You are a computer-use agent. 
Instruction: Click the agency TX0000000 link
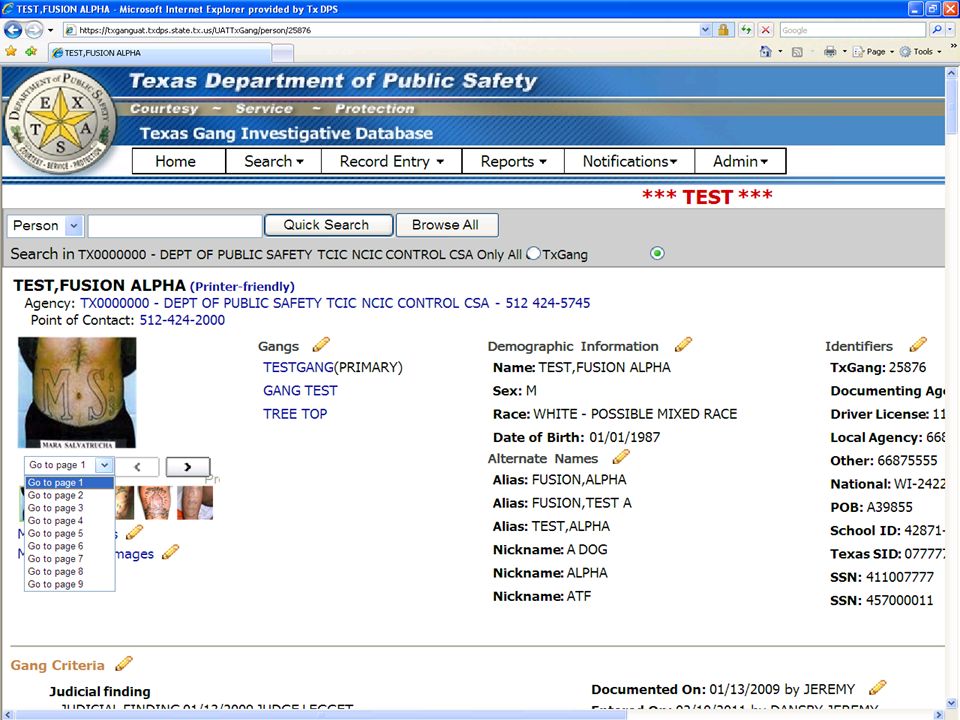coord(335,303)
